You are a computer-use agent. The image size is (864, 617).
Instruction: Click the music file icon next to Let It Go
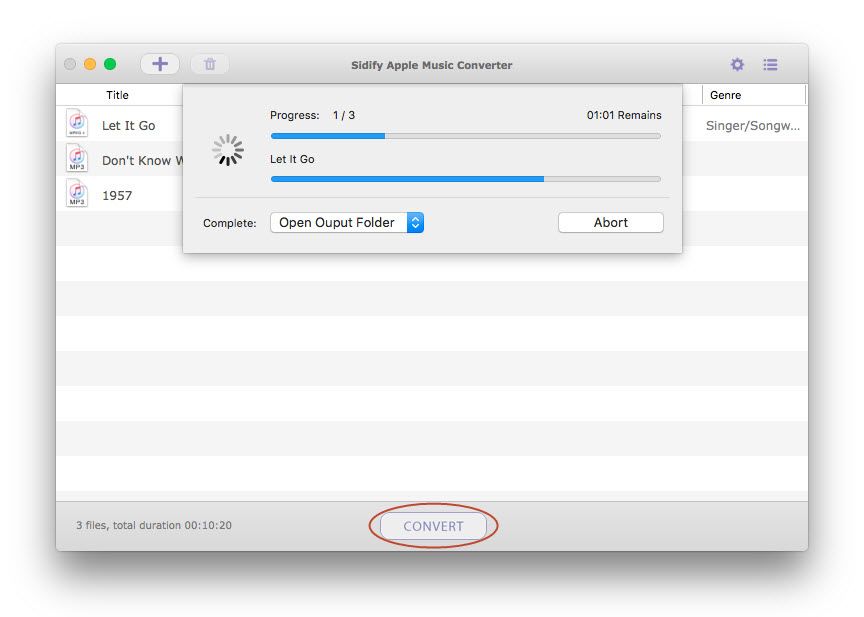pyautogui.click(x=77, y=123)
